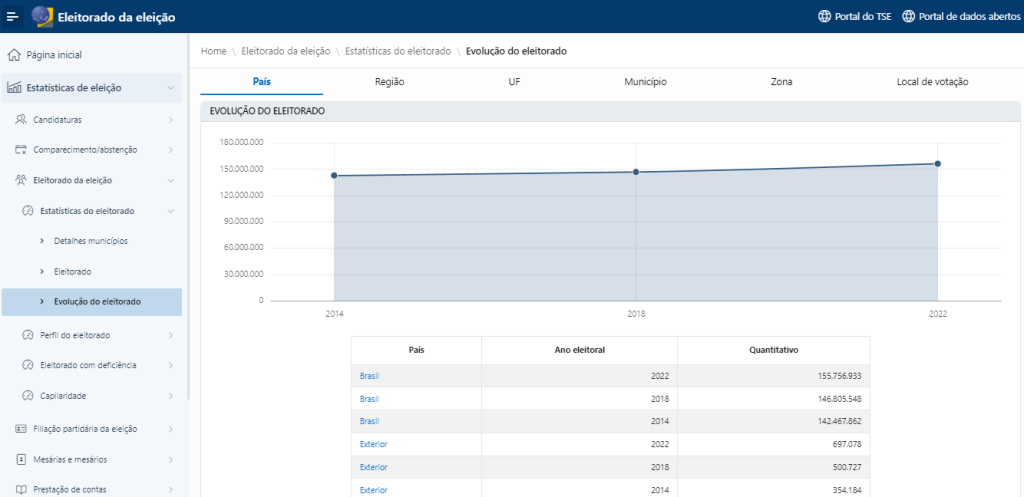Click the Prestação de contas icon

[21, 489]
